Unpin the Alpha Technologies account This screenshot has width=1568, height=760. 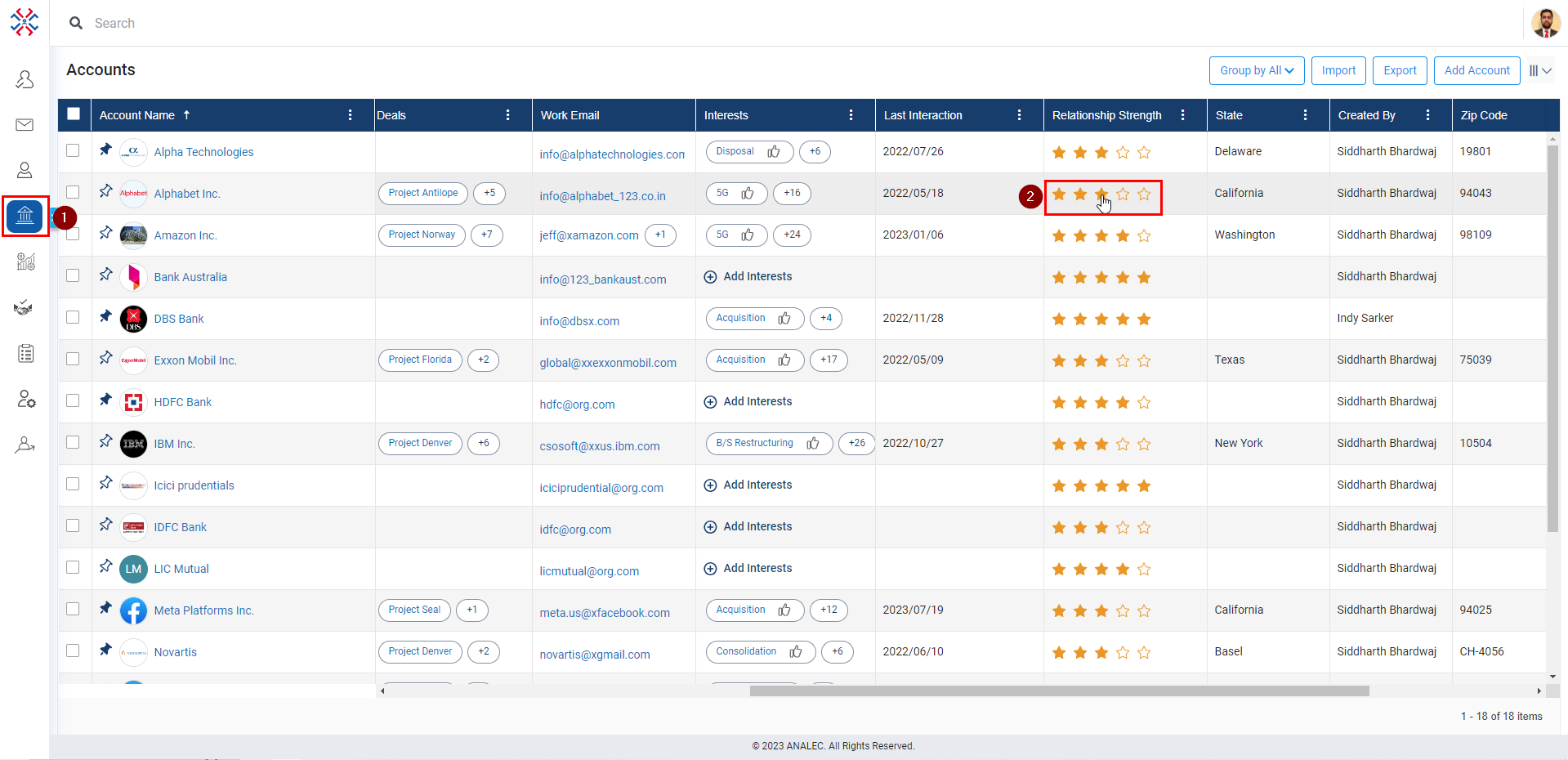click(105, 150)
